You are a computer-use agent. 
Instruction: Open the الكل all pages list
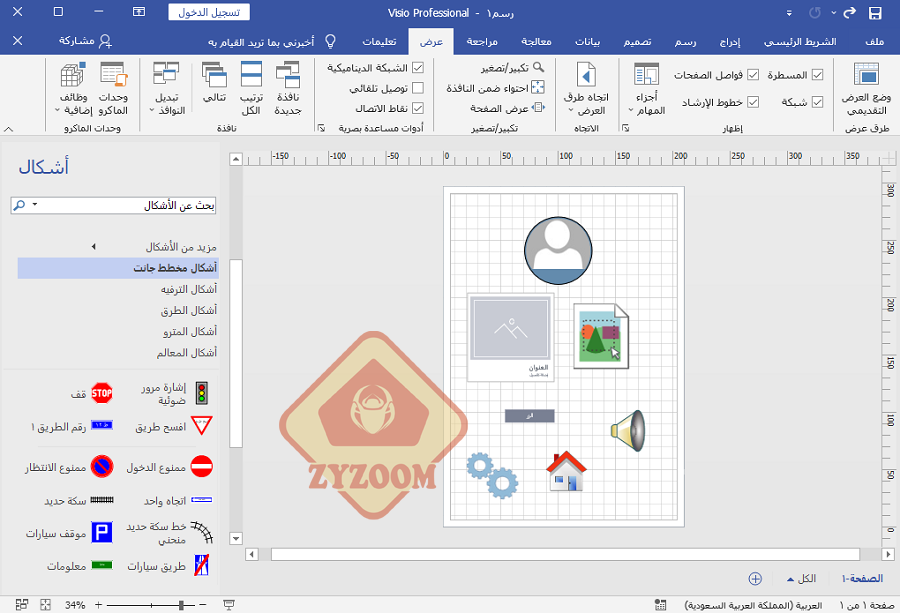click(801, 579)
